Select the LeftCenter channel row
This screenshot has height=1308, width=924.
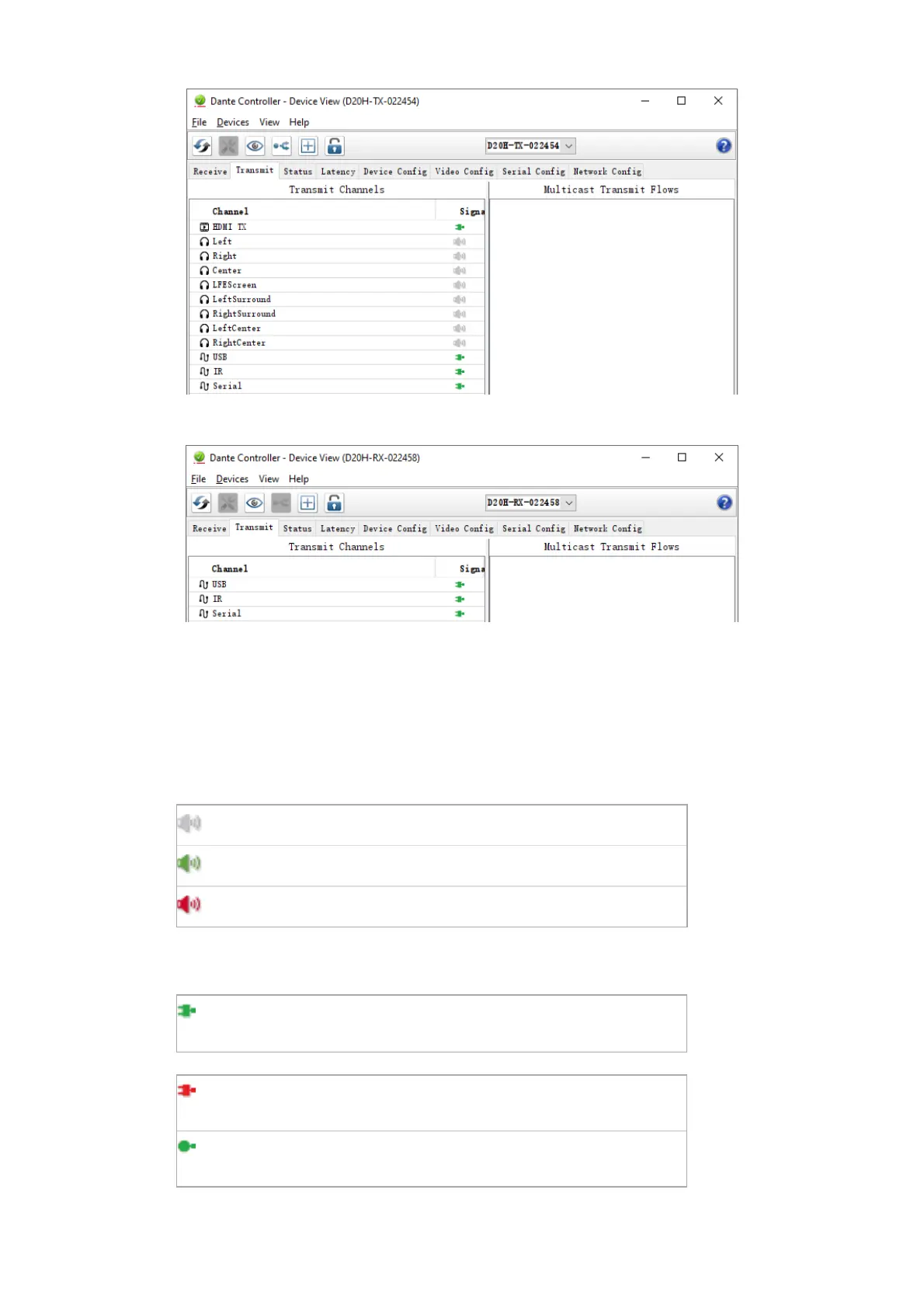coord(337,329)
